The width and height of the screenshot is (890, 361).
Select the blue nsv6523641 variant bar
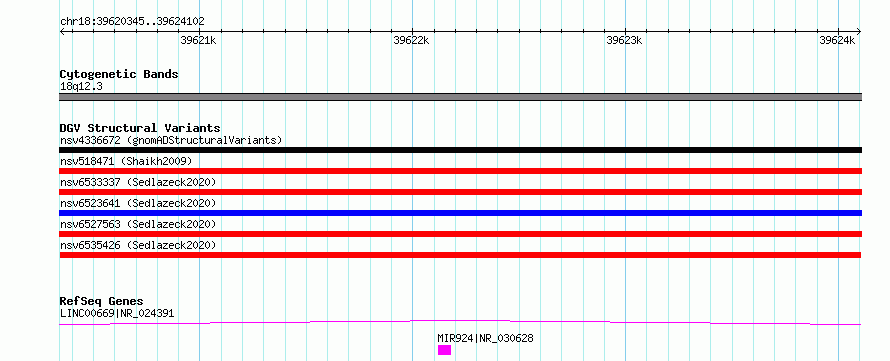coord(460,213)
